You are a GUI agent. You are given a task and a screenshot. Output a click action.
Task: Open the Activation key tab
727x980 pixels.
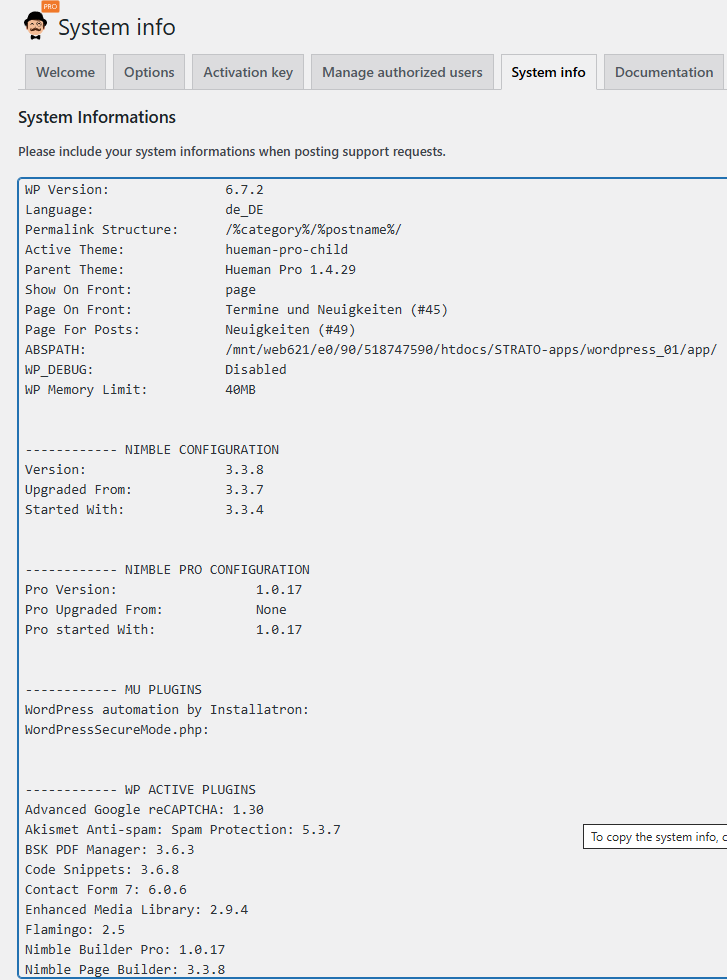click(248, 72)
